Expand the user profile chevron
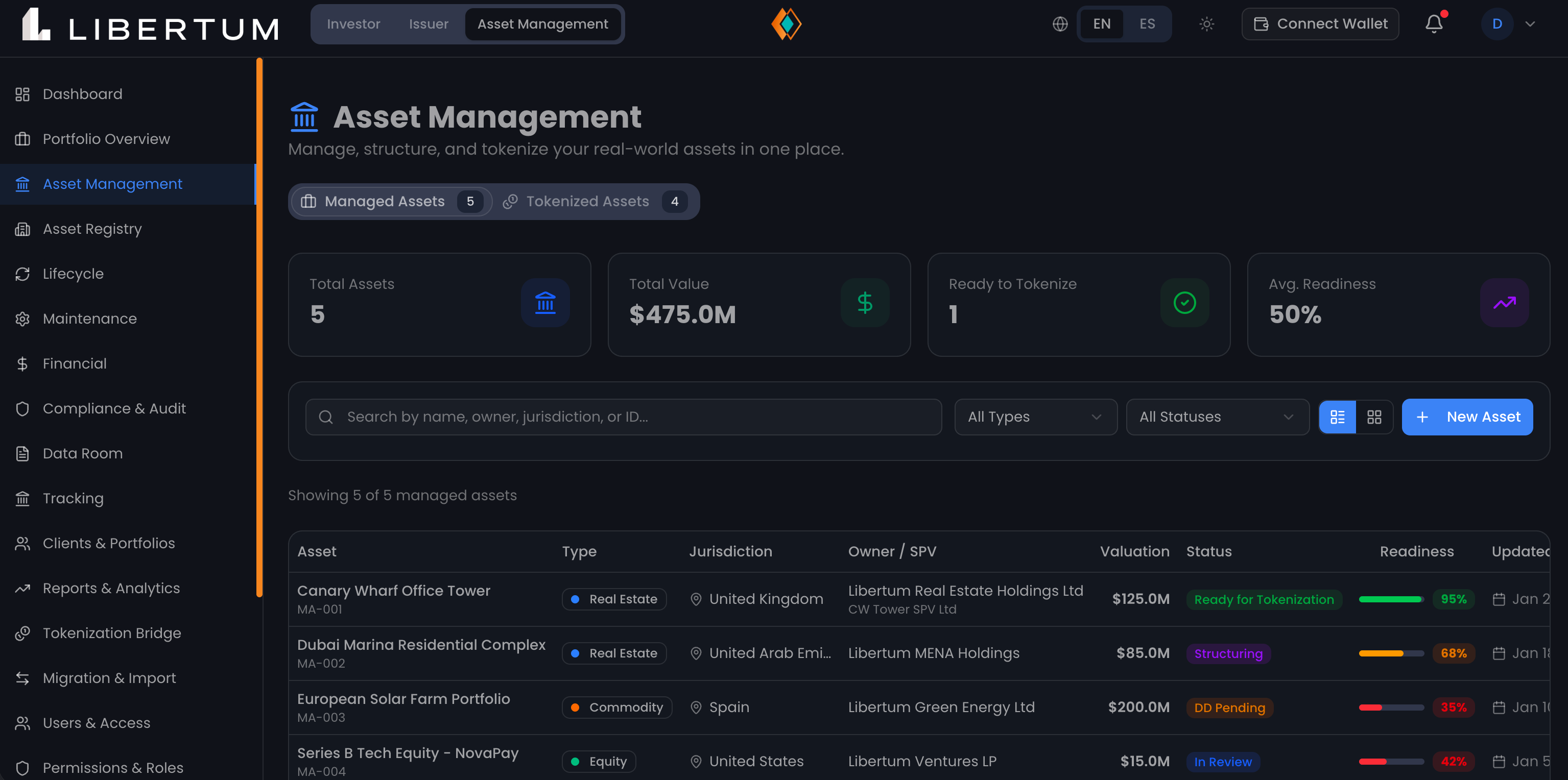Viewport: 1568px width, 780px height. click(1530, 25)
